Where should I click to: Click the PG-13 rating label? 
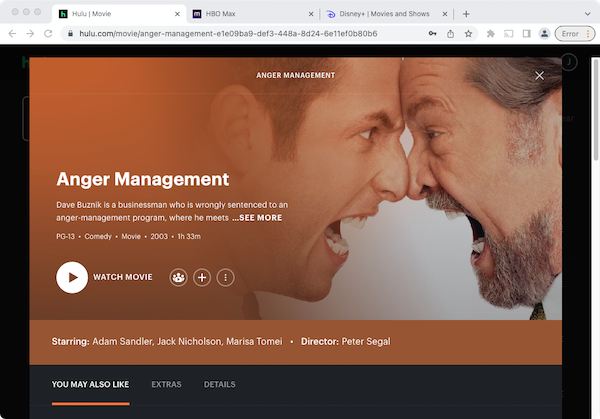tap(65, 236)
